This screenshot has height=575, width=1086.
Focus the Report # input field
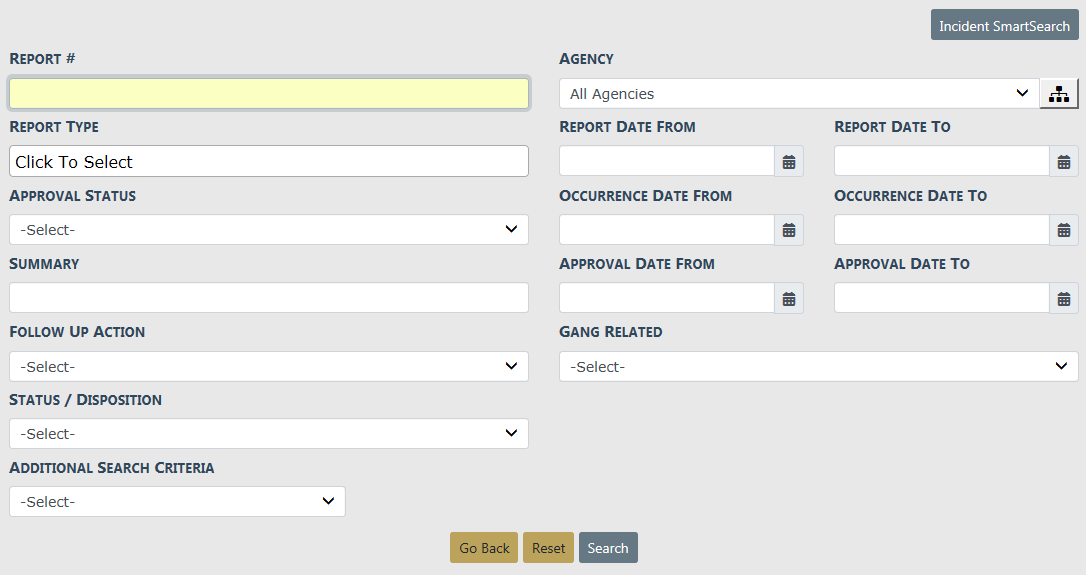point(268,94)
